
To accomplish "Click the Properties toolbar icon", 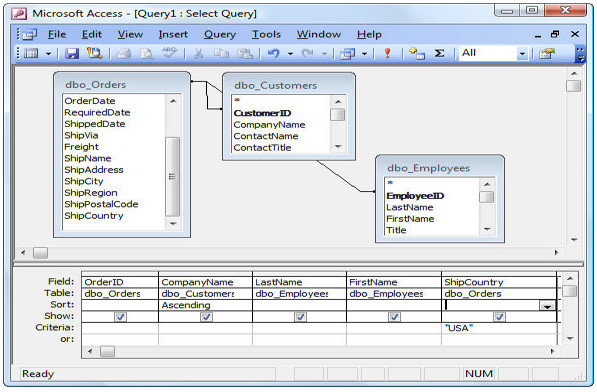I will [x=547, y=54].
